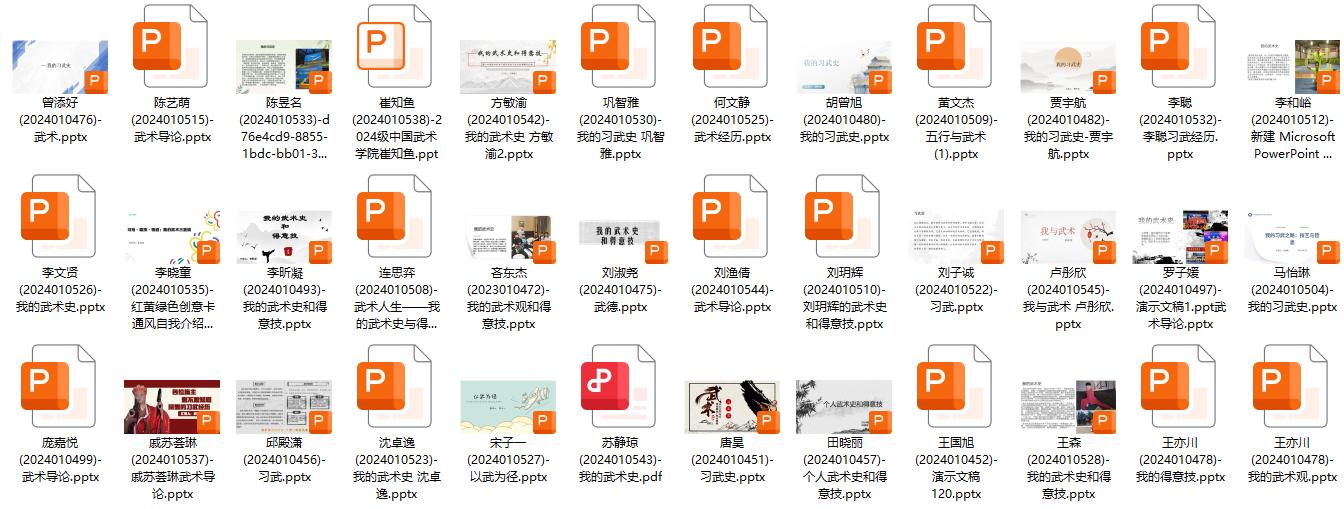Select 唐昊's 习武史 ink-painting thumbnail
Image resolution: width=1344 pixels, height=509 pixels.
(x=731, y=406)
